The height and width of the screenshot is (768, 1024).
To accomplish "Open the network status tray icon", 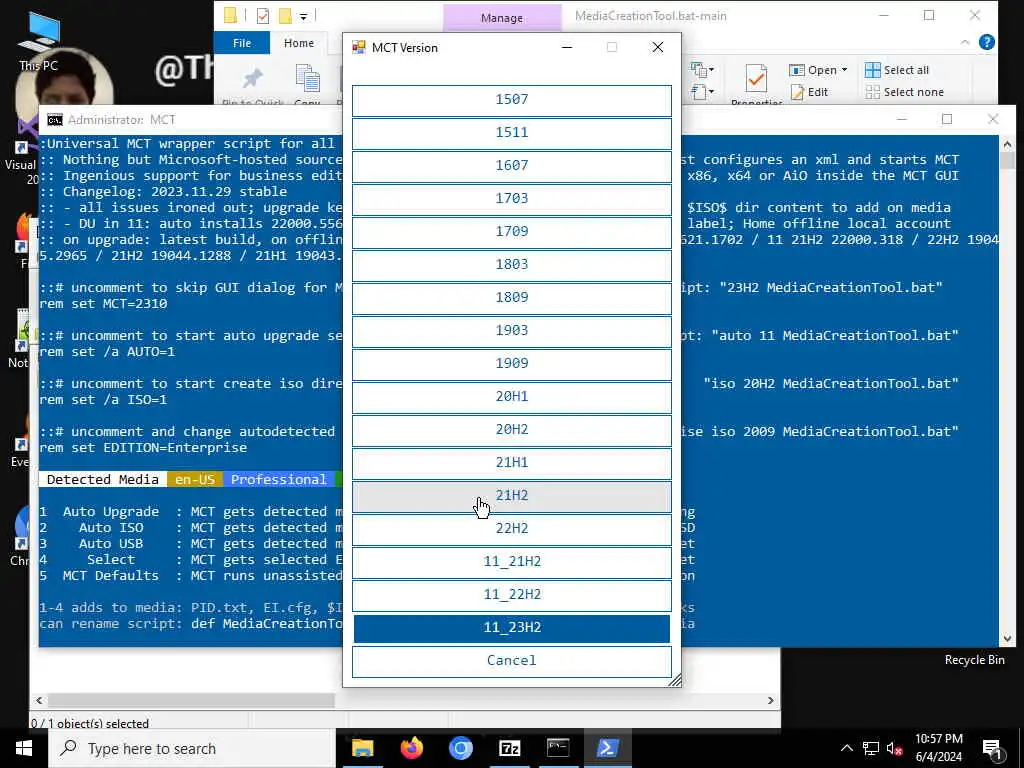I will (x=871, y=748).
